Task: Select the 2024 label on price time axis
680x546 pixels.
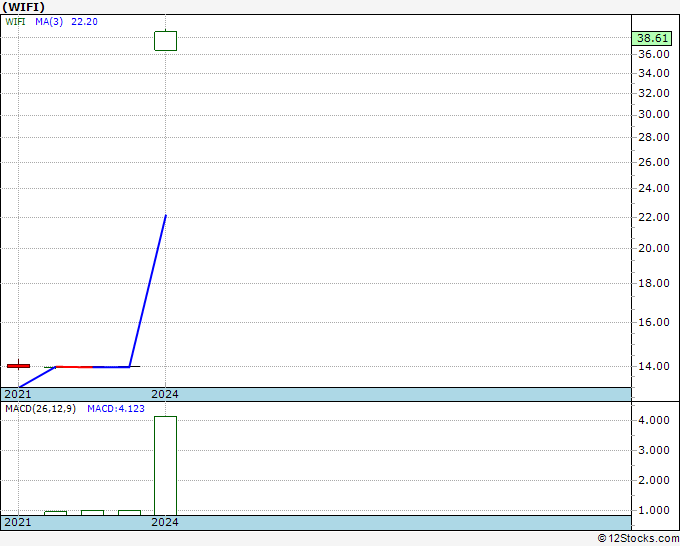Action: 165,394
